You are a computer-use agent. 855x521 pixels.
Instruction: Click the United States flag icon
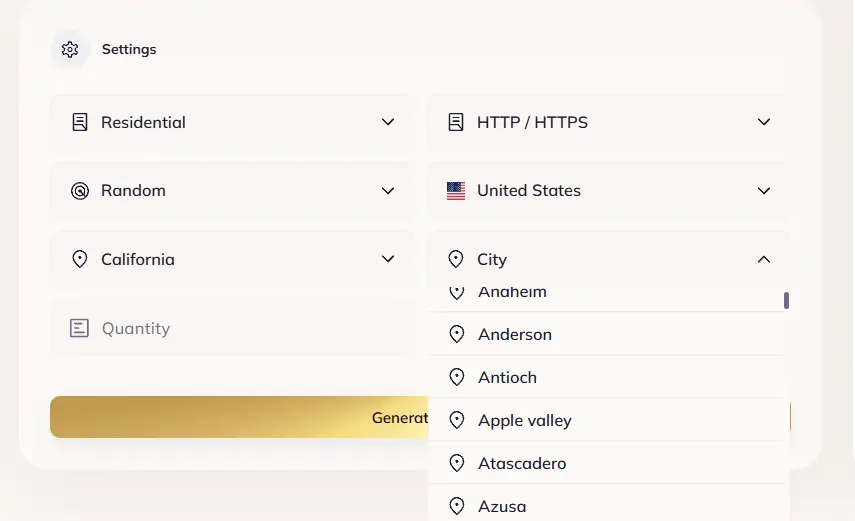click(456, 191)
